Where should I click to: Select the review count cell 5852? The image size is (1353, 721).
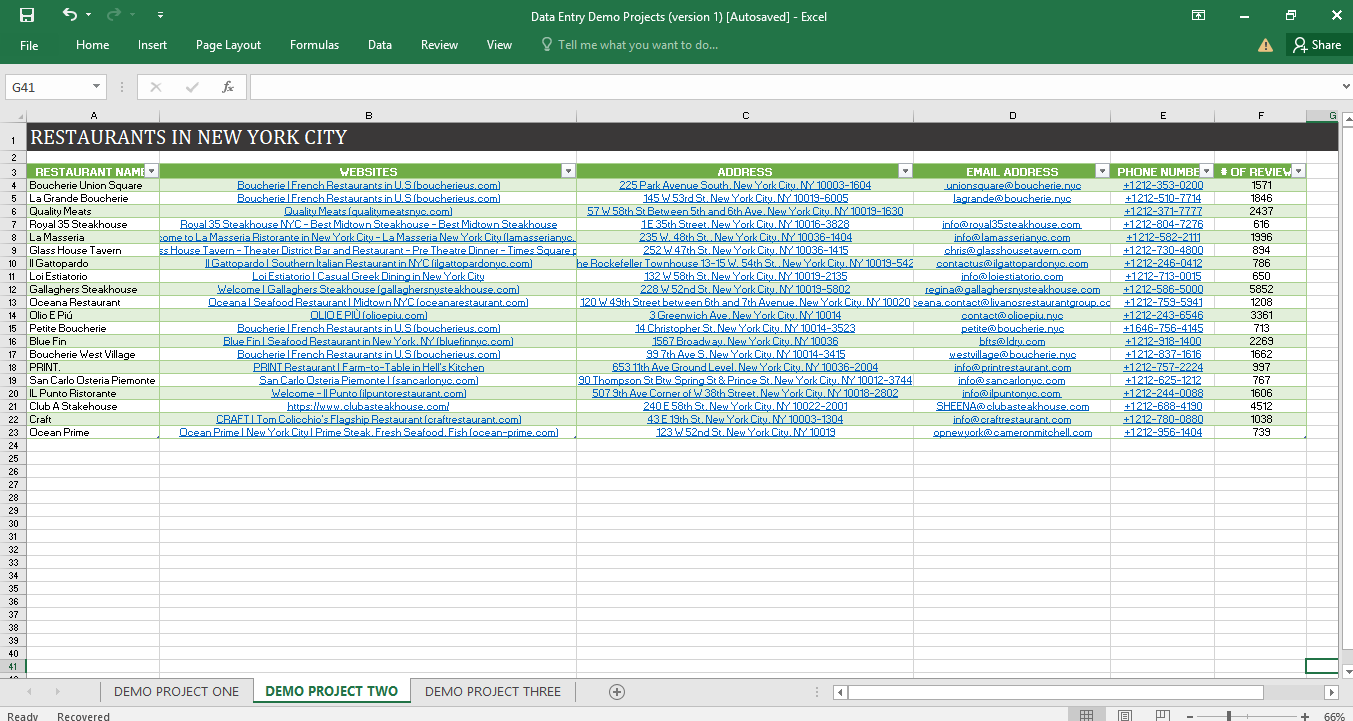pyautogui.click(x=1261, y=289)
